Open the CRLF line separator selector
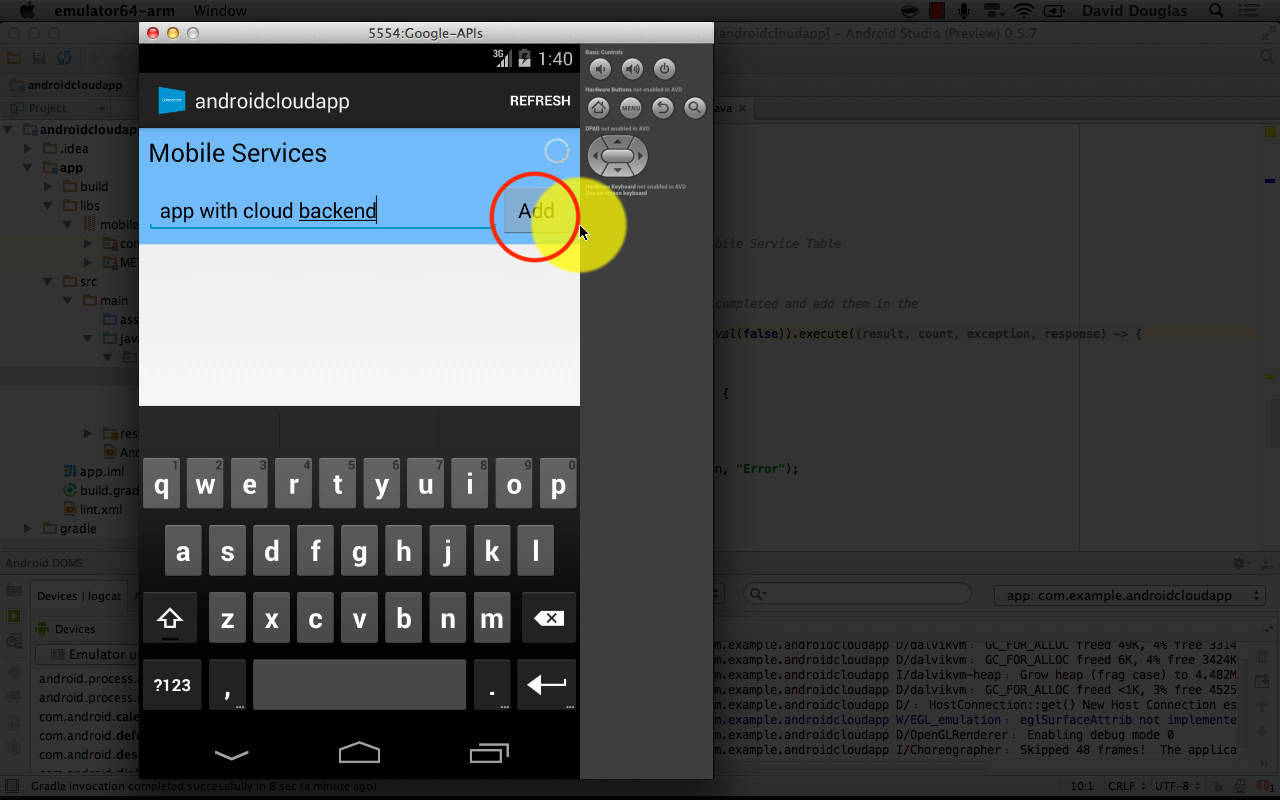 click(1128, 787)
